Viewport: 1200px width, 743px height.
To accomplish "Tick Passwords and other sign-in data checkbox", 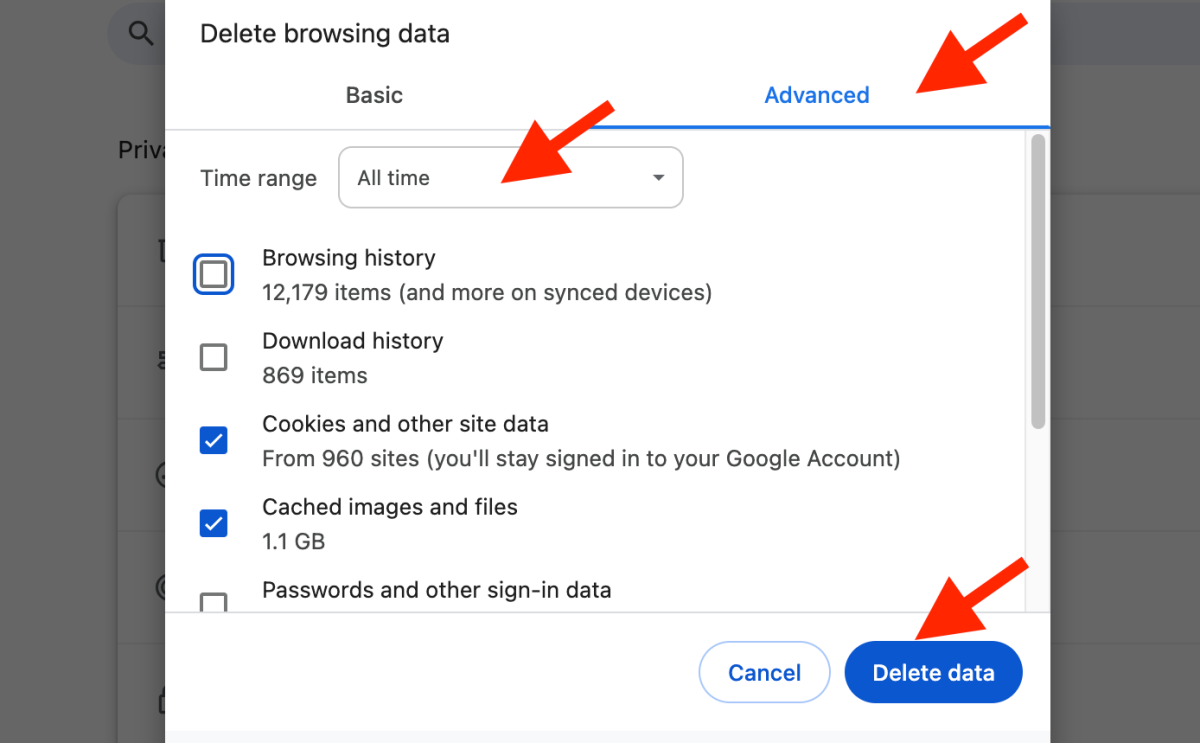I will (x=213, y=602).
